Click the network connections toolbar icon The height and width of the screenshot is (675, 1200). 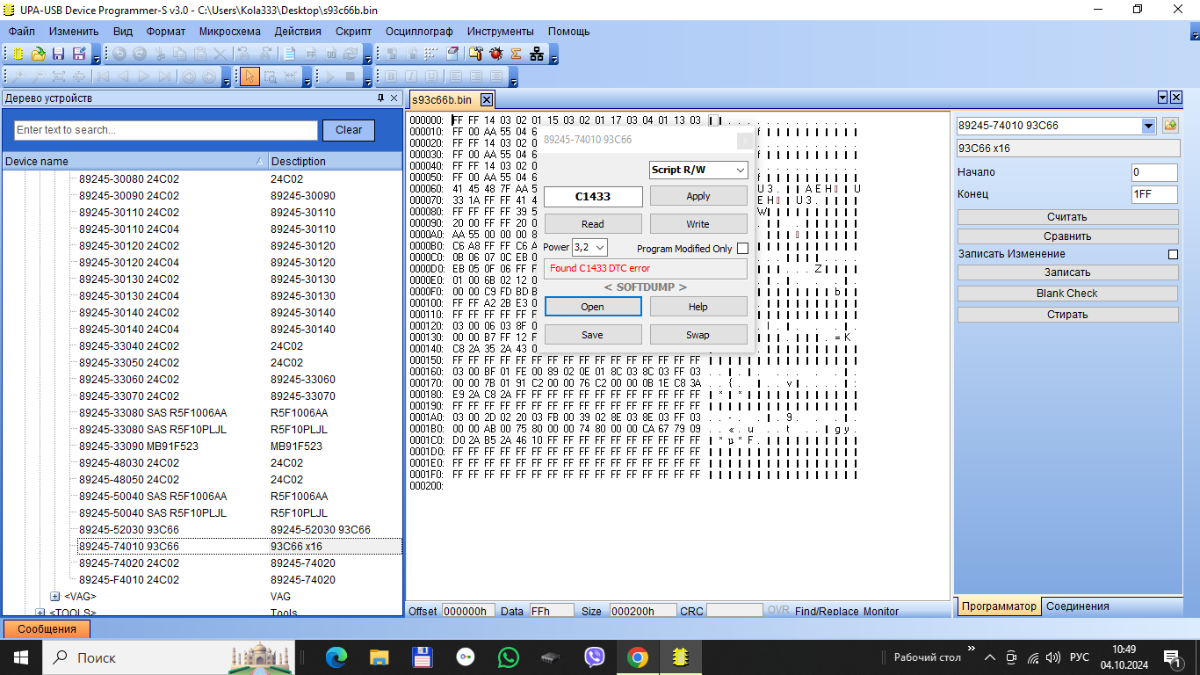(x=538, y=54)
